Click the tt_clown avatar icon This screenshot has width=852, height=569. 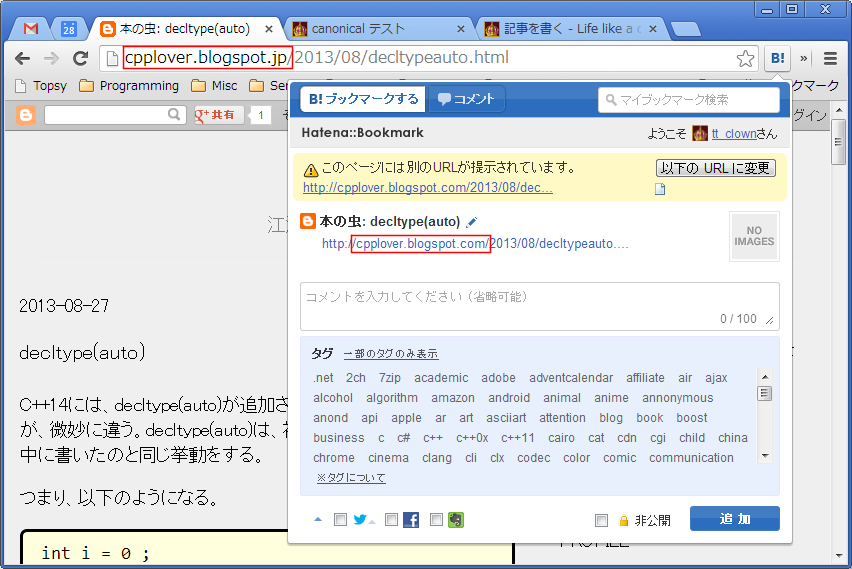pos(700,133)
